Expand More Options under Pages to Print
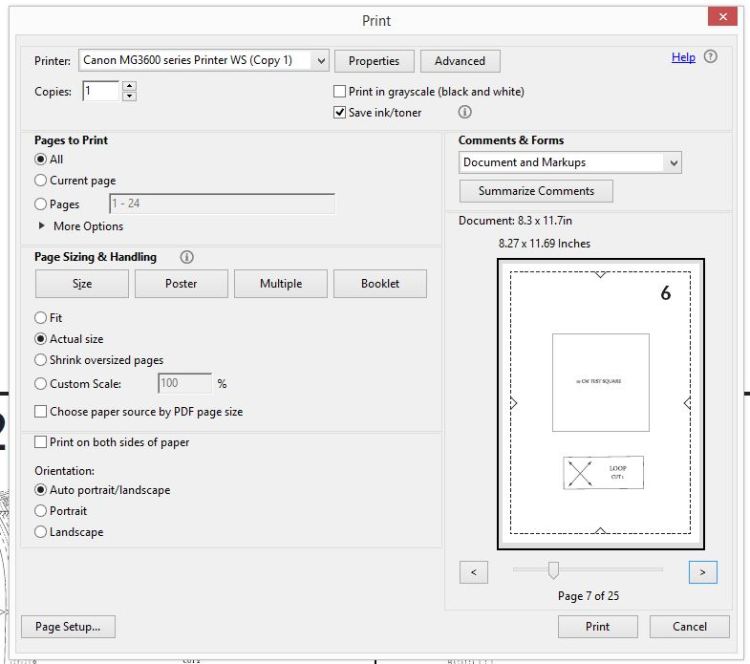The height and width of the screenshot is (664, 750). 43,226
